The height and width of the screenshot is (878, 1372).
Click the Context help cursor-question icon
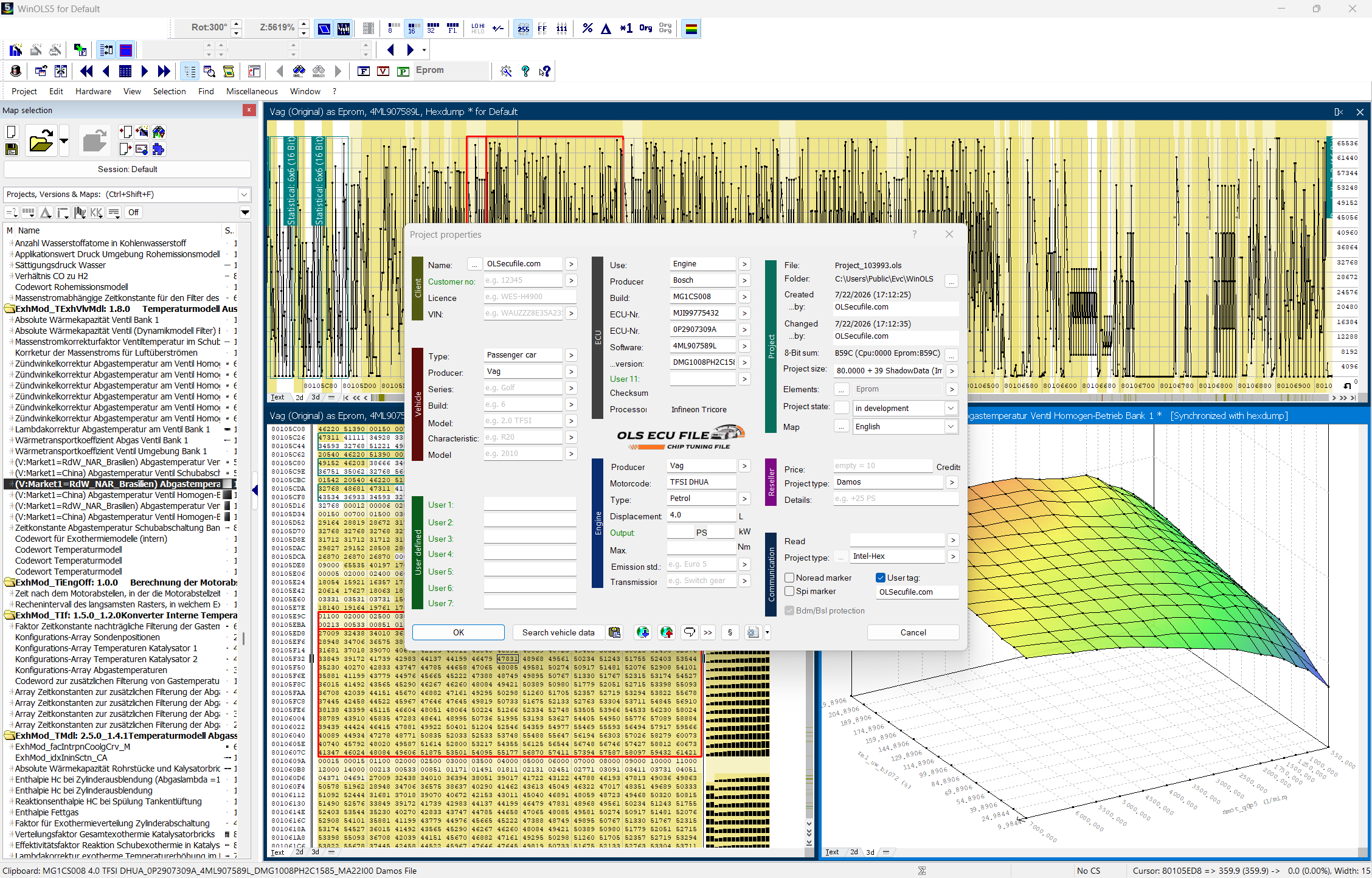coord(545,71)
